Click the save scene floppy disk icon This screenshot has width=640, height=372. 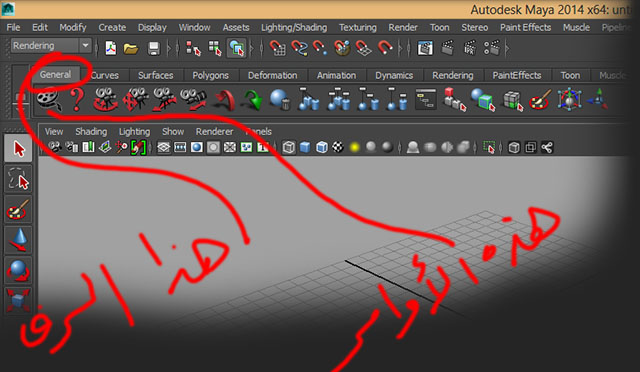[153, 48]
